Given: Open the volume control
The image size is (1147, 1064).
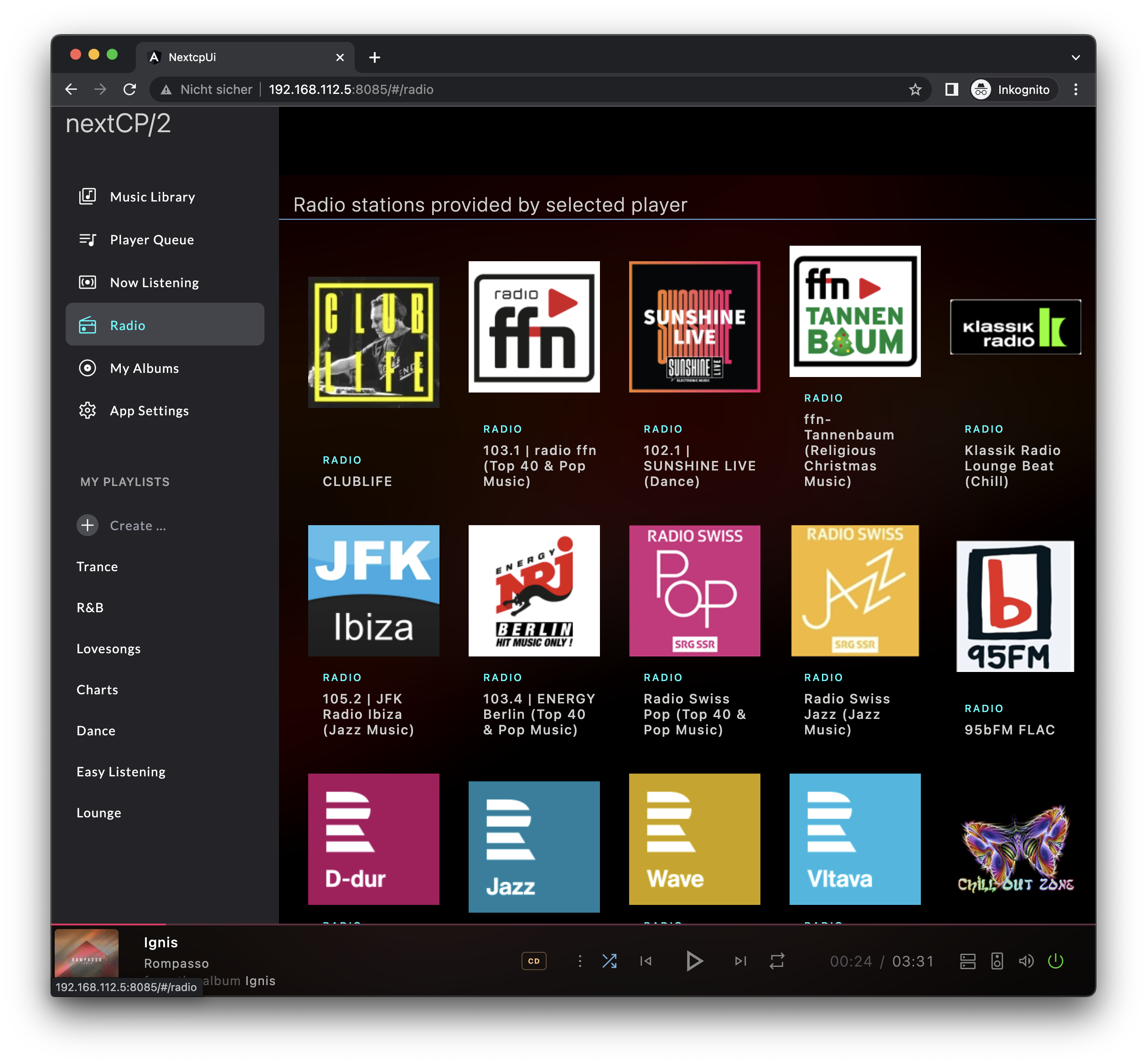Looking at the screenshot, I should [1026, 961].
